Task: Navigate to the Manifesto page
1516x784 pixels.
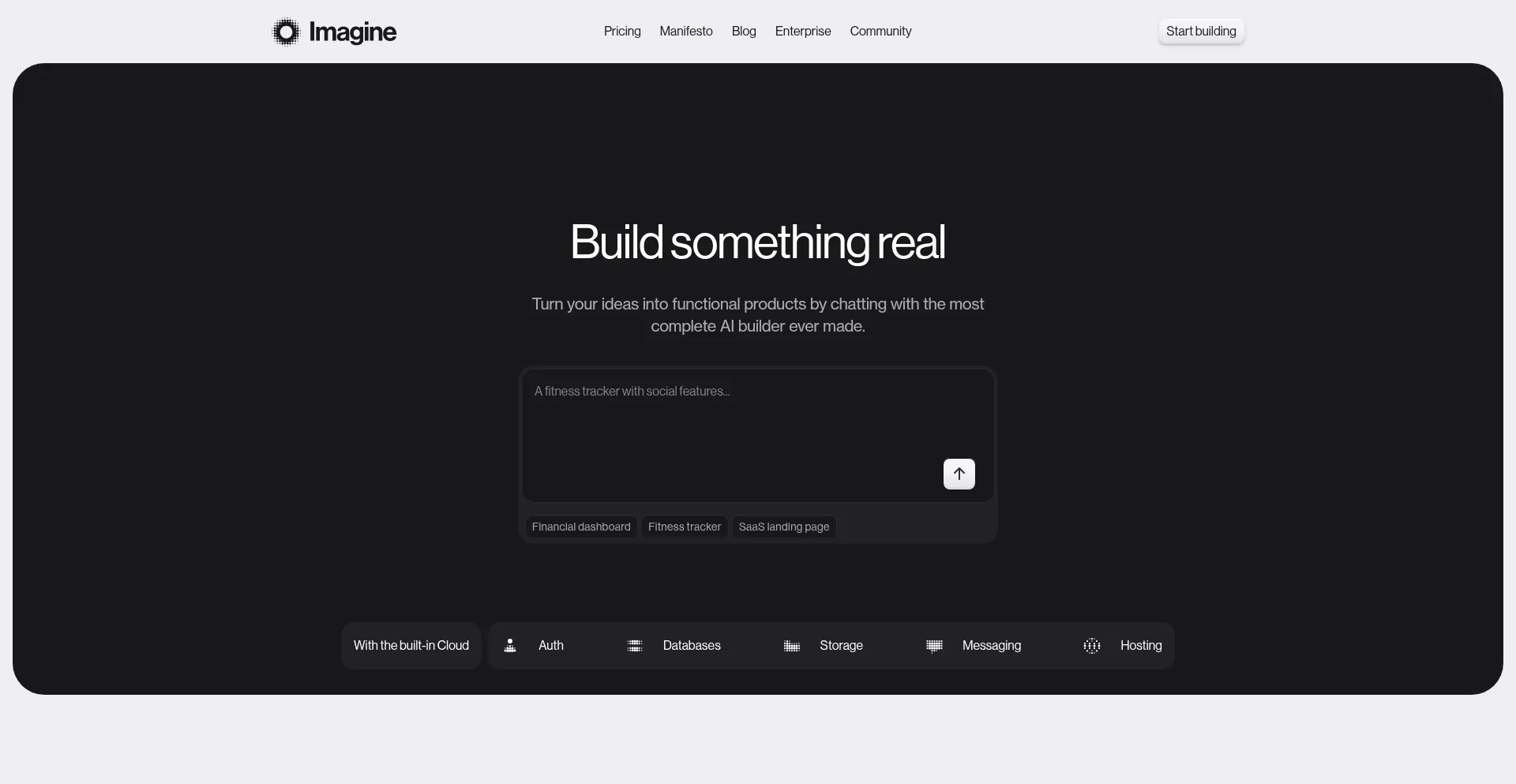Action: pyautogui.click(x=685, y=32)
